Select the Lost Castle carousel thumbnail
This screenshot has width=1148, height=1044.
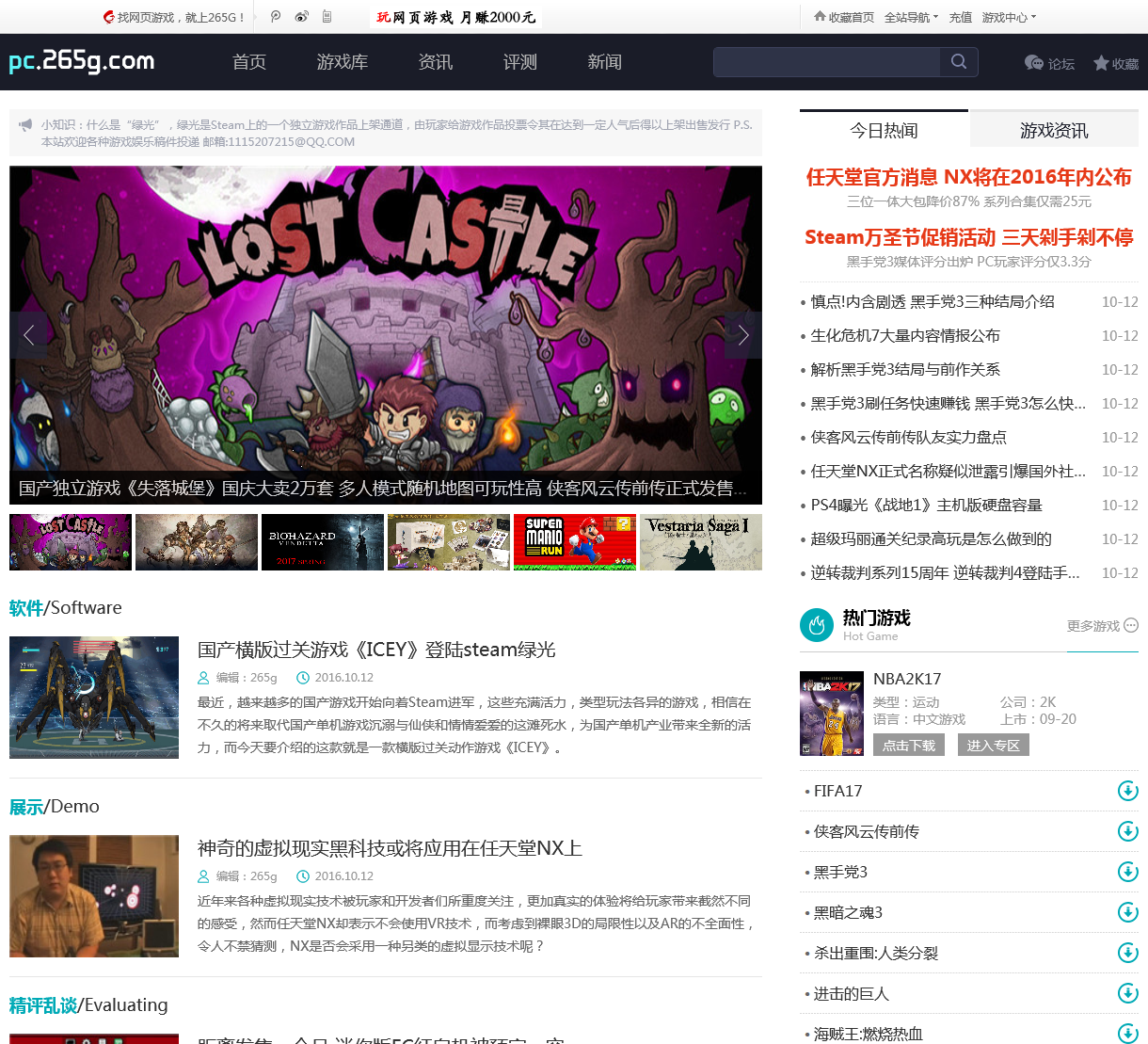[x=71, y=542]
